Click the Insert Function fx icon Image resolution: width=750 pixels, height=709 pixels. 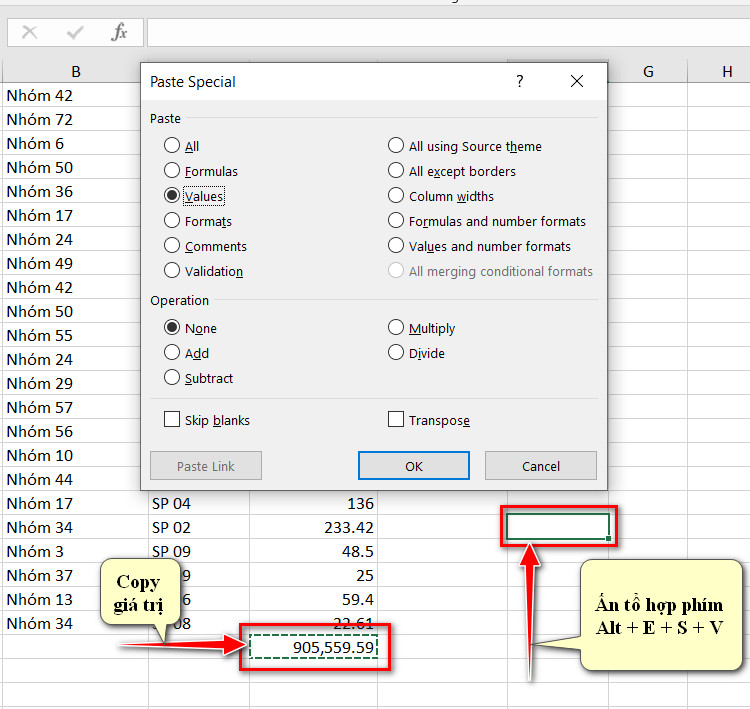tap(119, 33)
